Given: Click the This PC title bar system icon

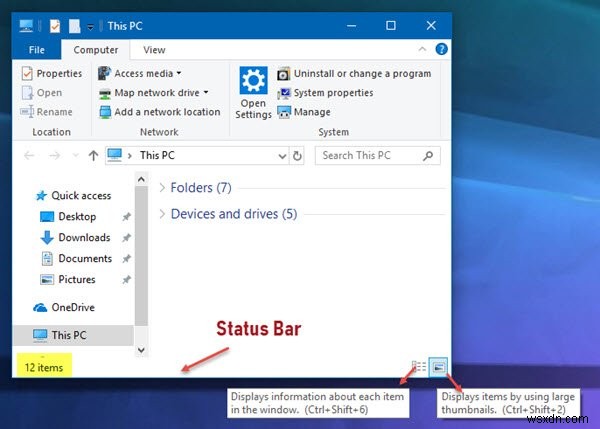Looking at the screenshot, I should [26, 26].
